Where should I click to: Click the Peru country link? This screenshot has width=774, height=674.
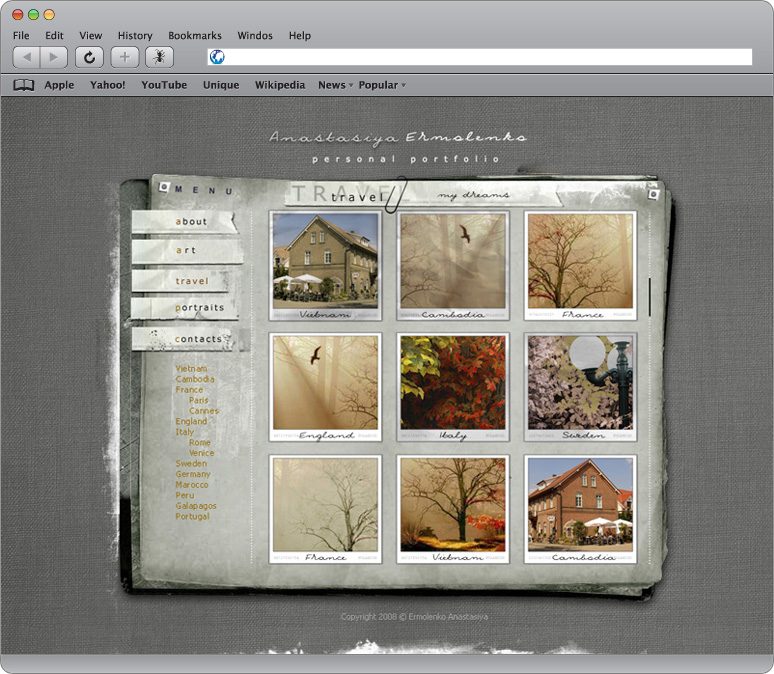click(185, 495)
